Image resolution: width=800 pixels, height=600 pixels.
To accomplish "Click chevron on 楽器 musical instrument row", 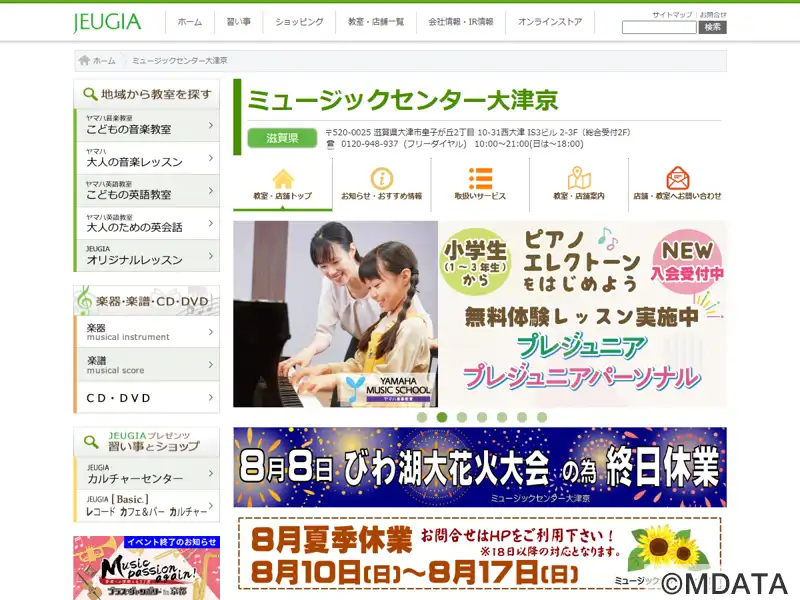I will point(211,332).
